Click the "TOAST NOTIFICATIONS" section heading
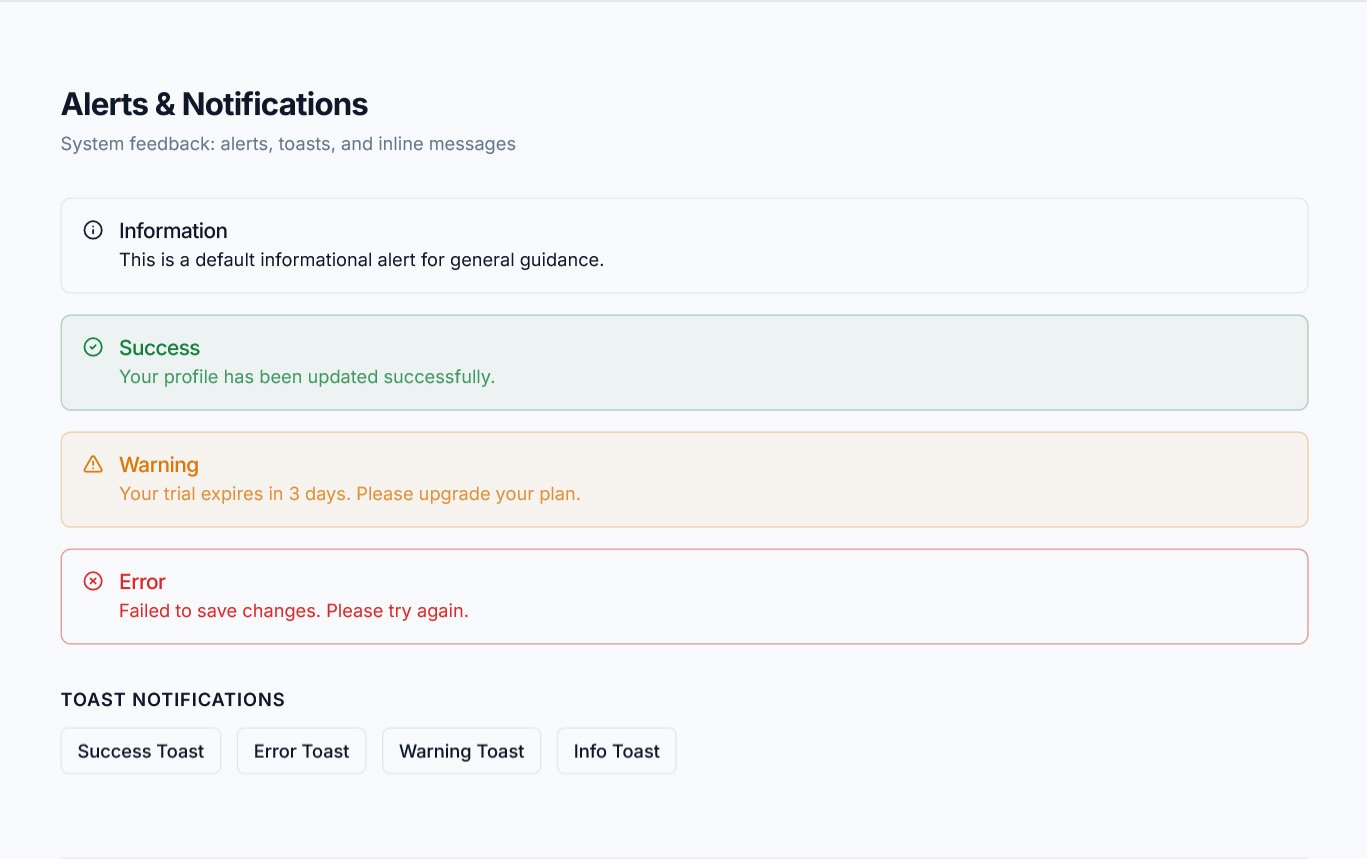The width and height of the screenshot is (1367, 859). click(173, 700)
